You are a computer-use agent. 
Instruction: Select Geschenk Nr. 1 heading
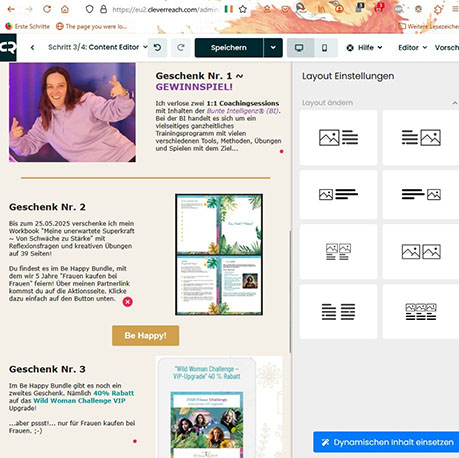199,76
